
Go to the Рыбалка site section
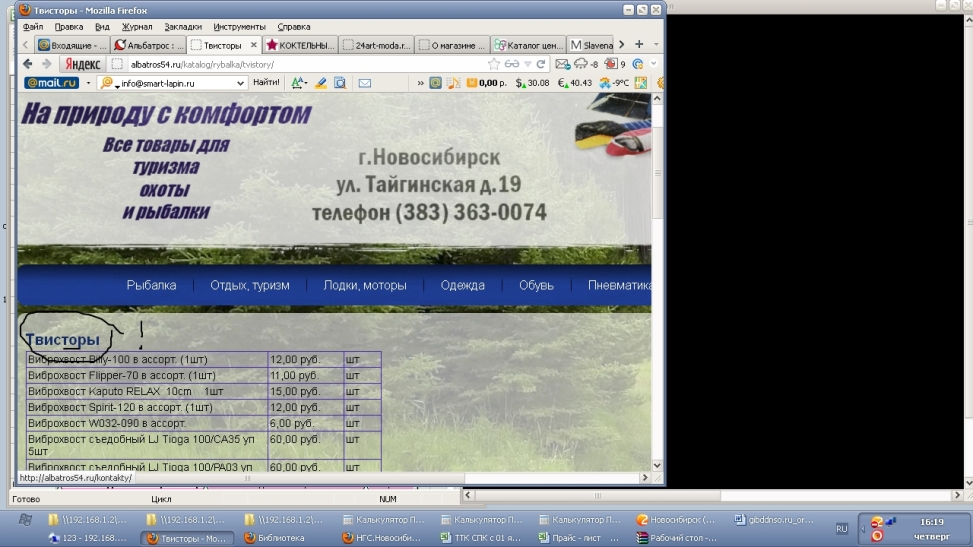coord(151,285)
